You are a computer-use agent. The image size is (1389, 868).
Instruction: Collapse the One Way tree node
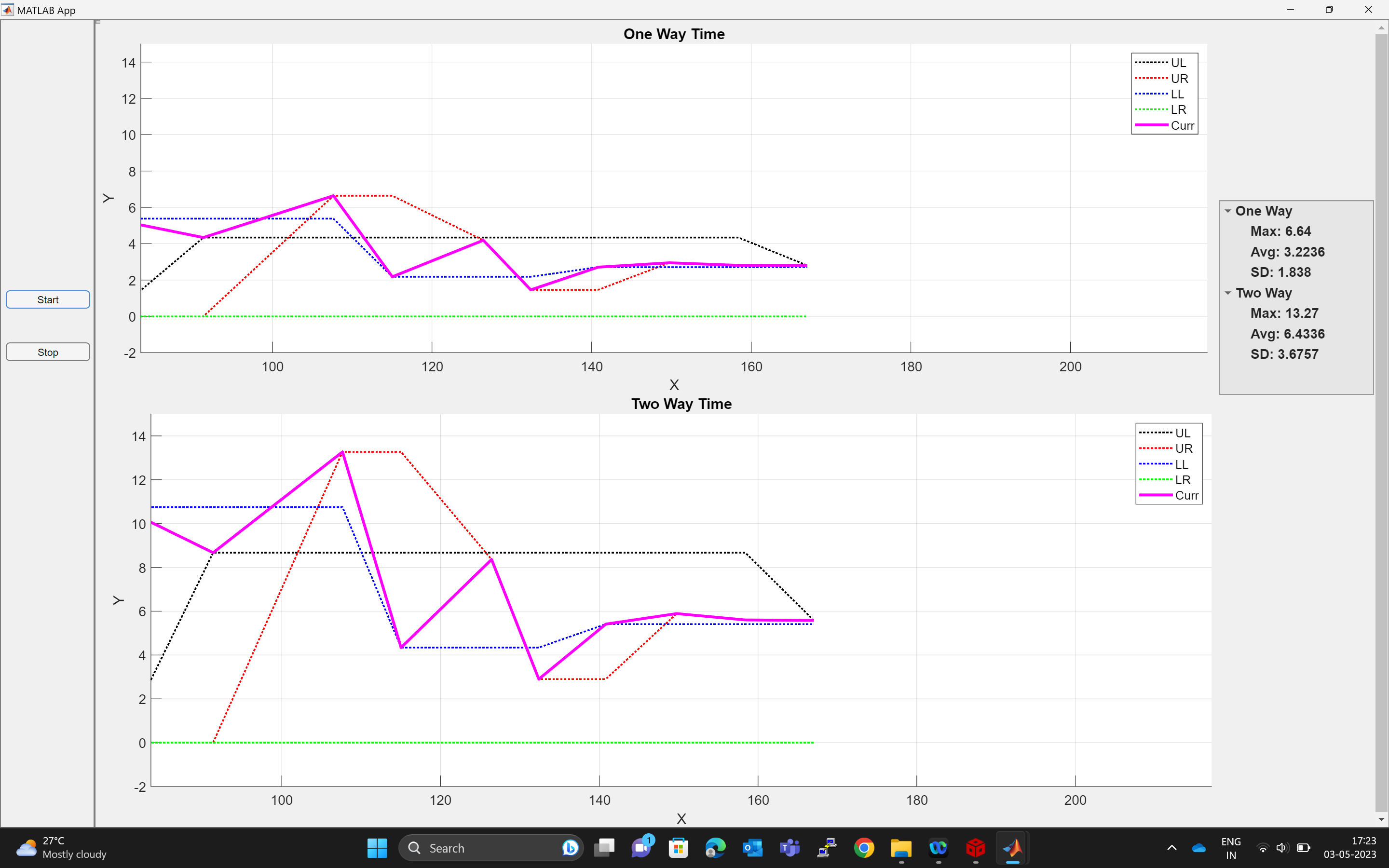coord(1228,211)
